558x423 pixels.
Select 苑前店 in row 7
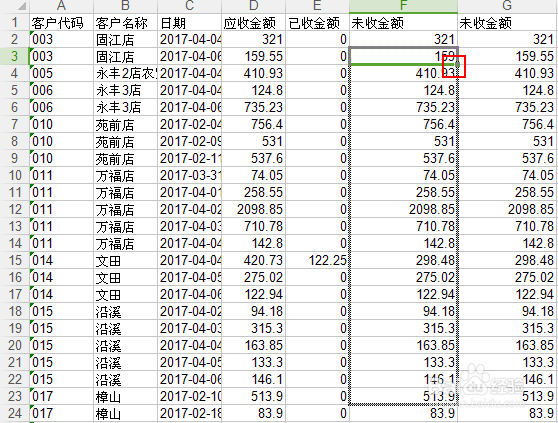(x=125, y=124)
